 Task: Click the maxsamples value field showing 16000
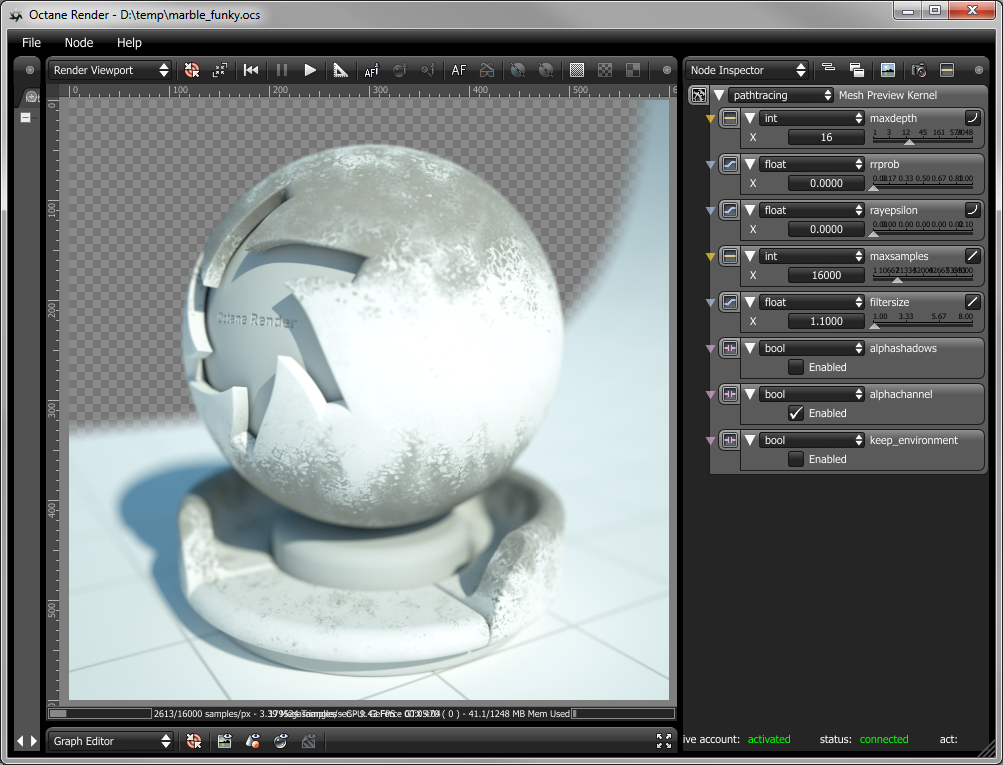pos(826,276)
